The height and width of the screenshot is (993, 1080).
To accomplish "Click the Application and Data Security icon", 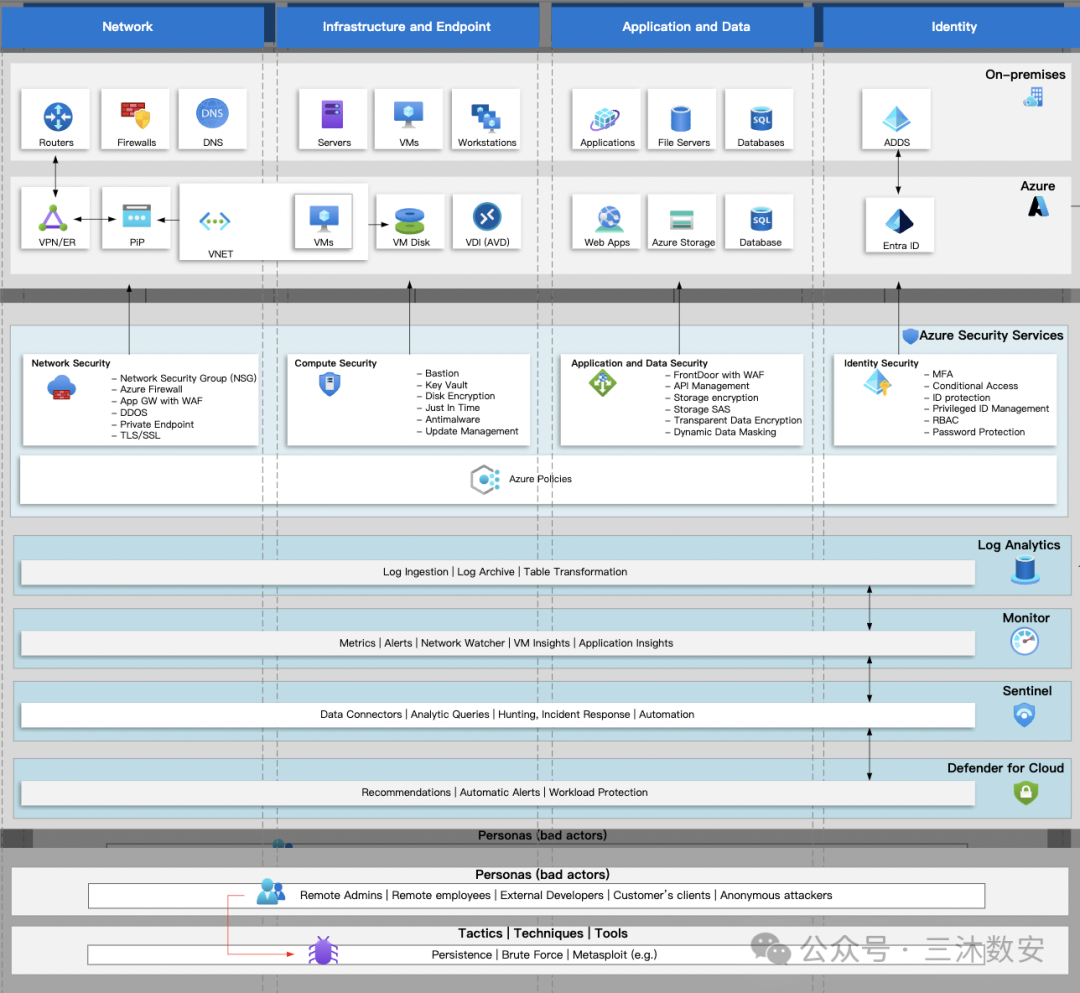I will tap(603, 383).
